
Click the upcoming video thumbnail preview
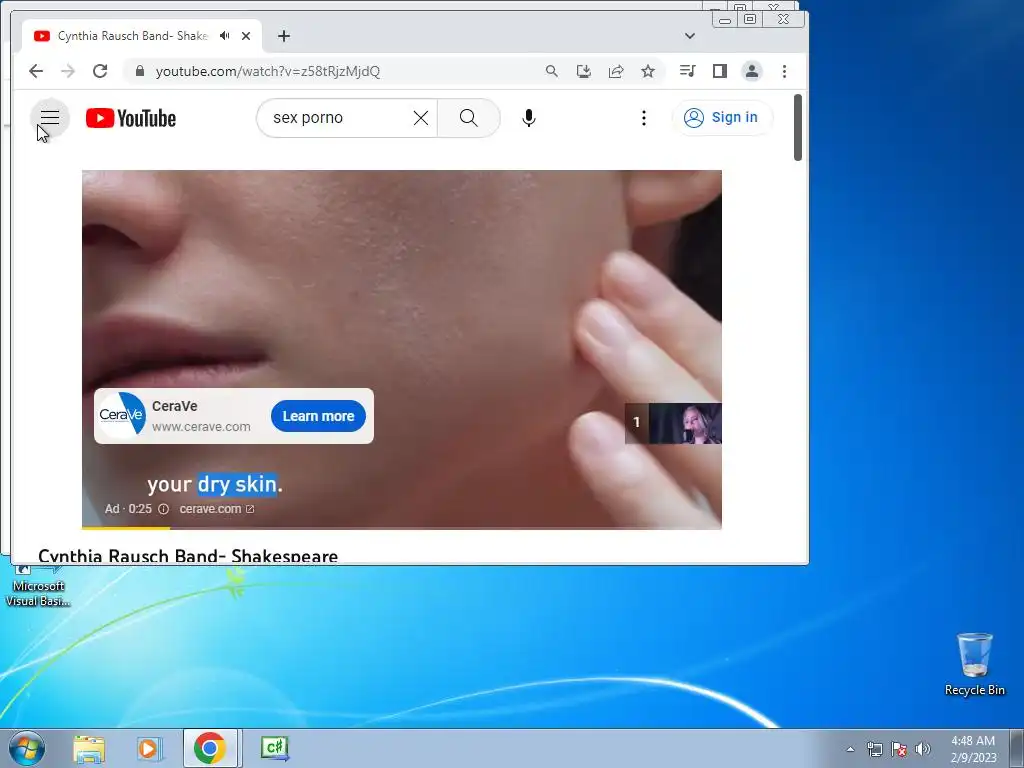pyautogui.click(x=673, y=423)
